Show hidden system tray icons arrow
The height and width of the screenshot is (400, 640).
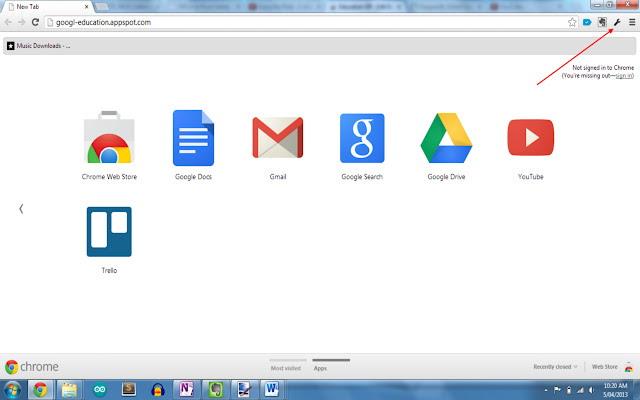coord(546,390)
